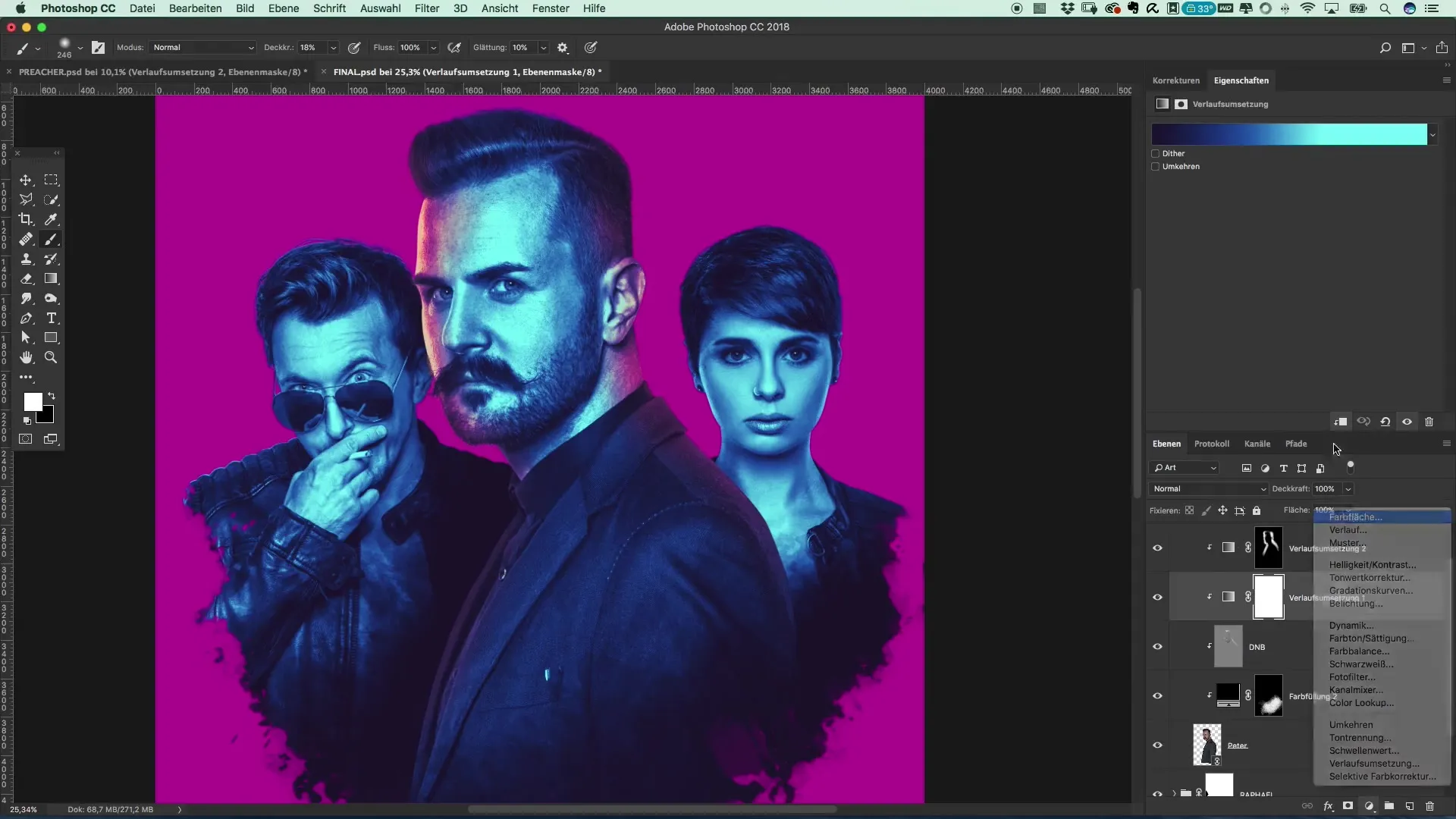
Task: Select the Rectangle shape tool
Action: tap(51, 337)
